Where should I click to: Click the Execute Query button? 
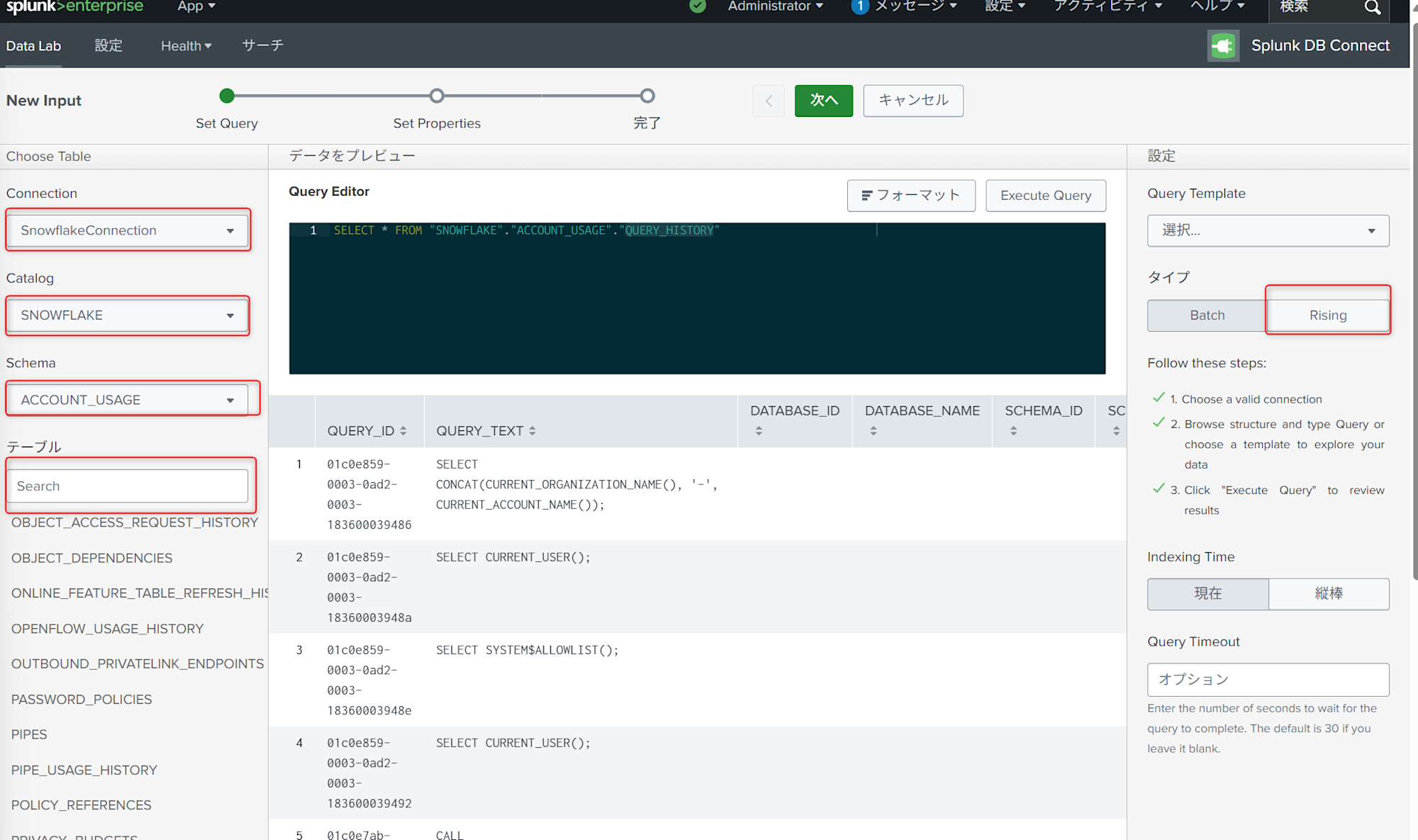tap(1045, 196)
